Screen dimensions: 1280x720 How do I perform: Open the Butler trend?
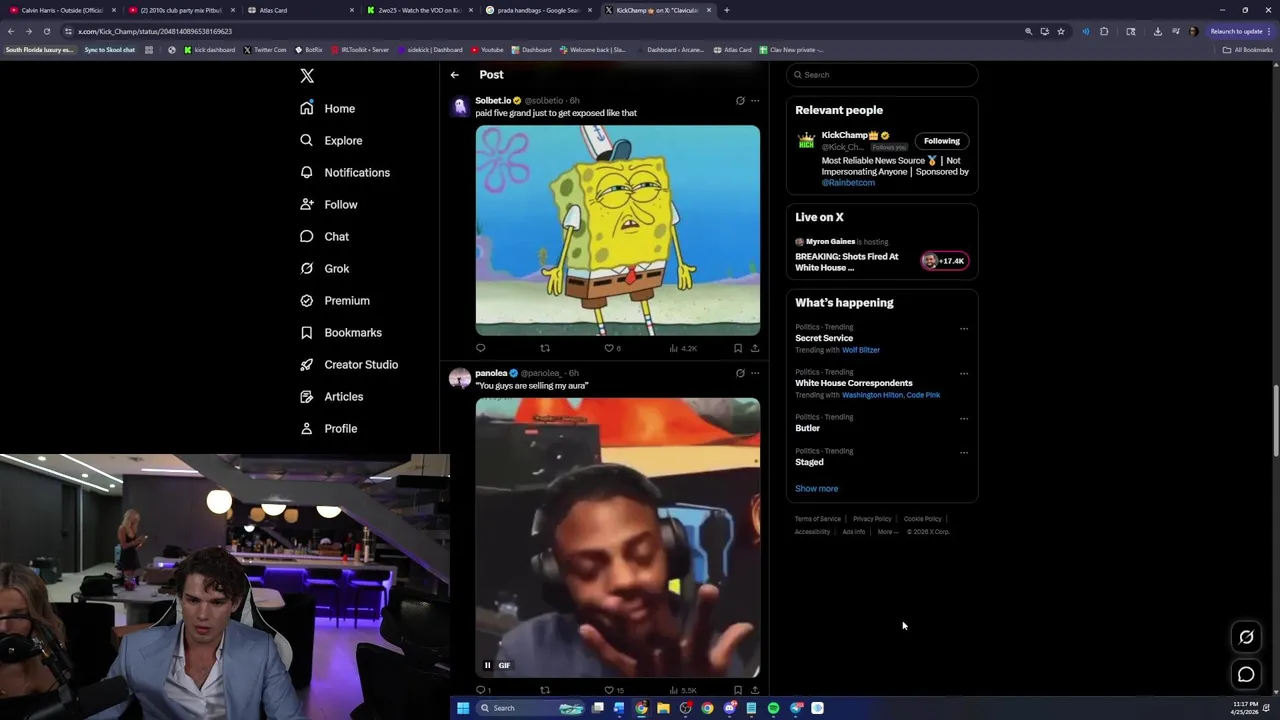tap(807, 428)
